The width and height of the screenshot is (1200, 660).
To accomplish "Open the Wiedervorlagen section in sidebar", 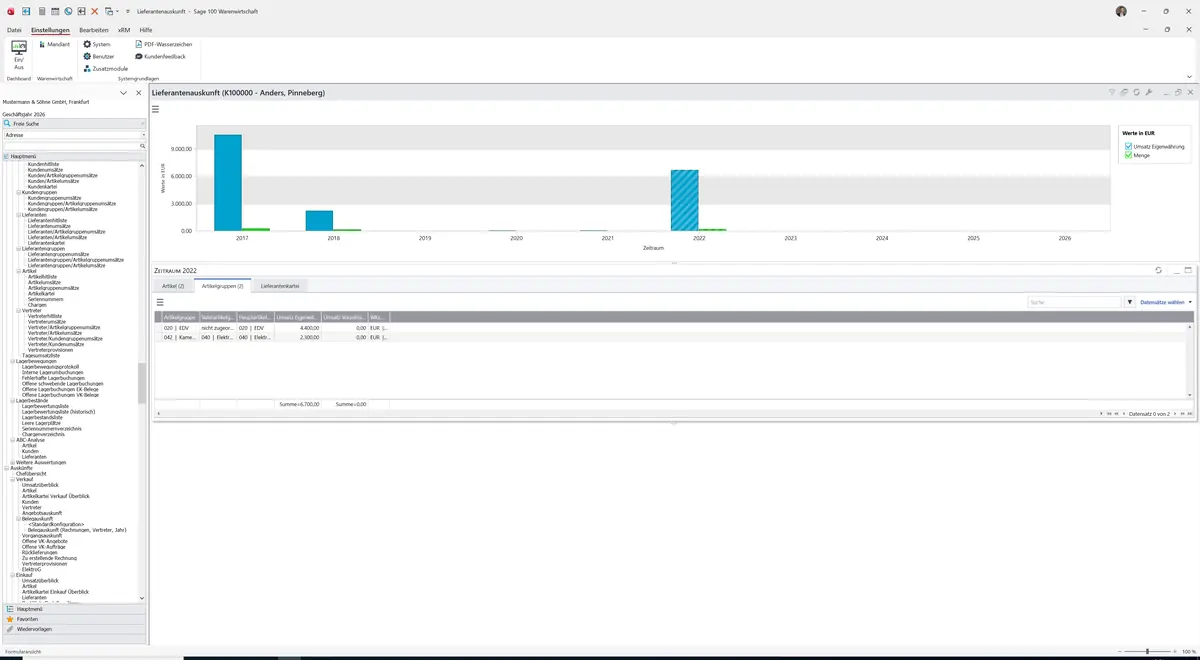I will pyautogui.click(x=75, y=629).
